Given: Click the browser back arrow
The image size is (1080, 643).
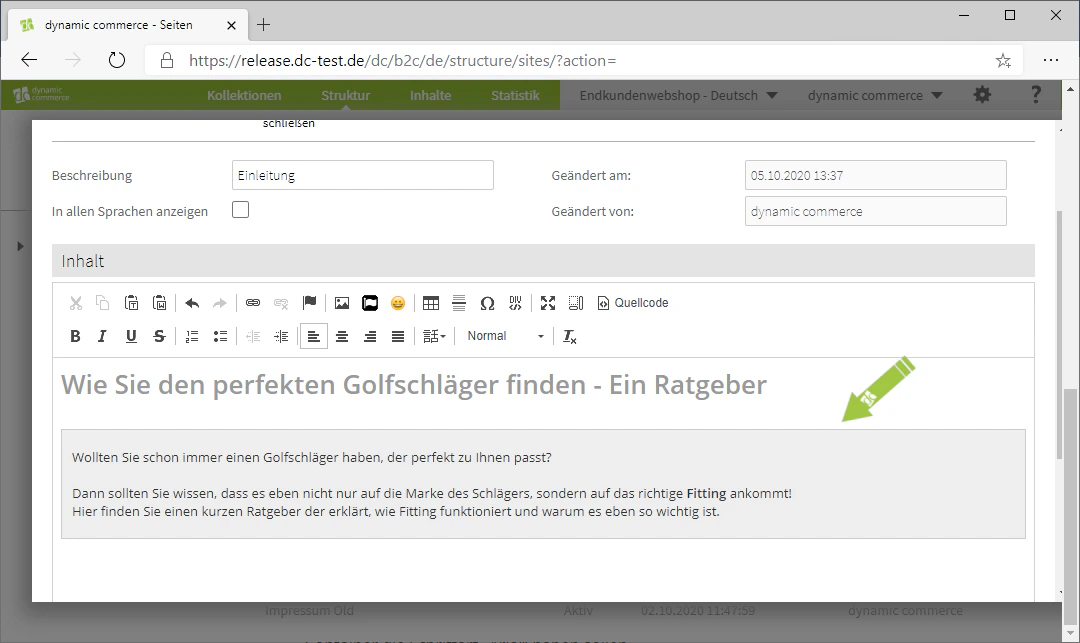Looking at the screenshot, I should 29,60.
